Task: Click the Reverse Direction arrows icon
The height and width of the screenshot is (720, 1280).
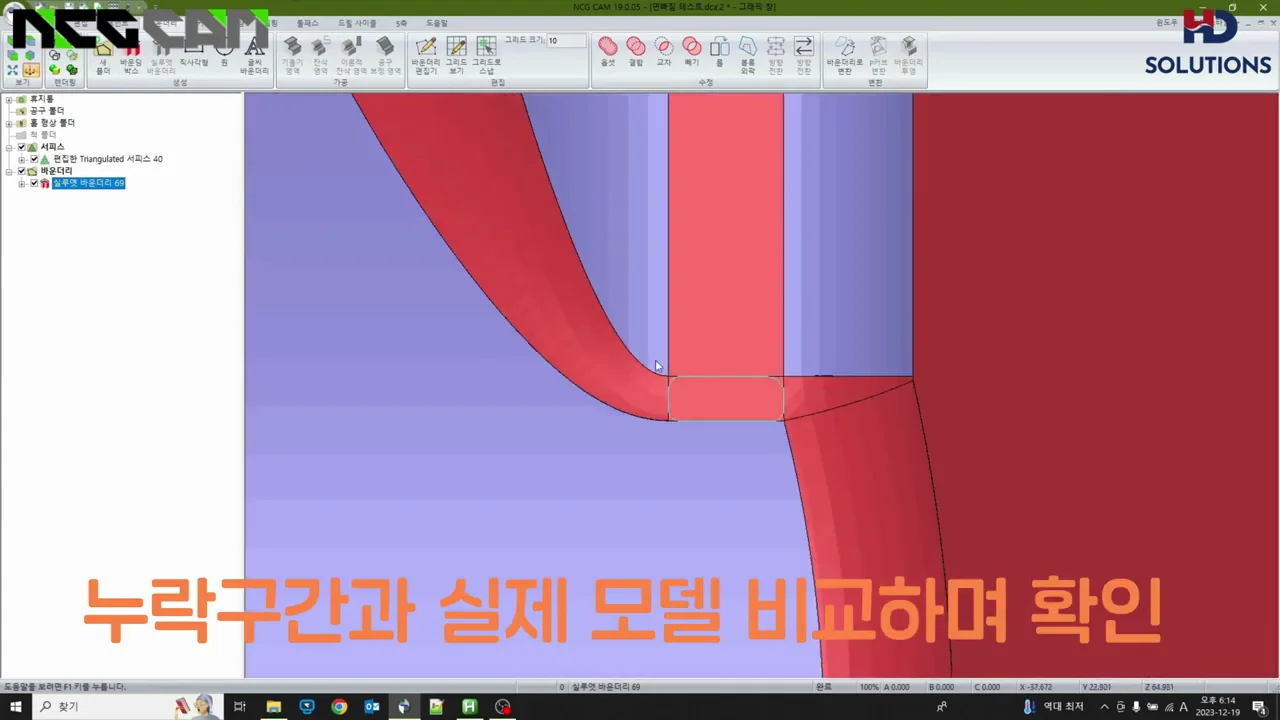Action: pyautogui.click(x=804, y=55)
